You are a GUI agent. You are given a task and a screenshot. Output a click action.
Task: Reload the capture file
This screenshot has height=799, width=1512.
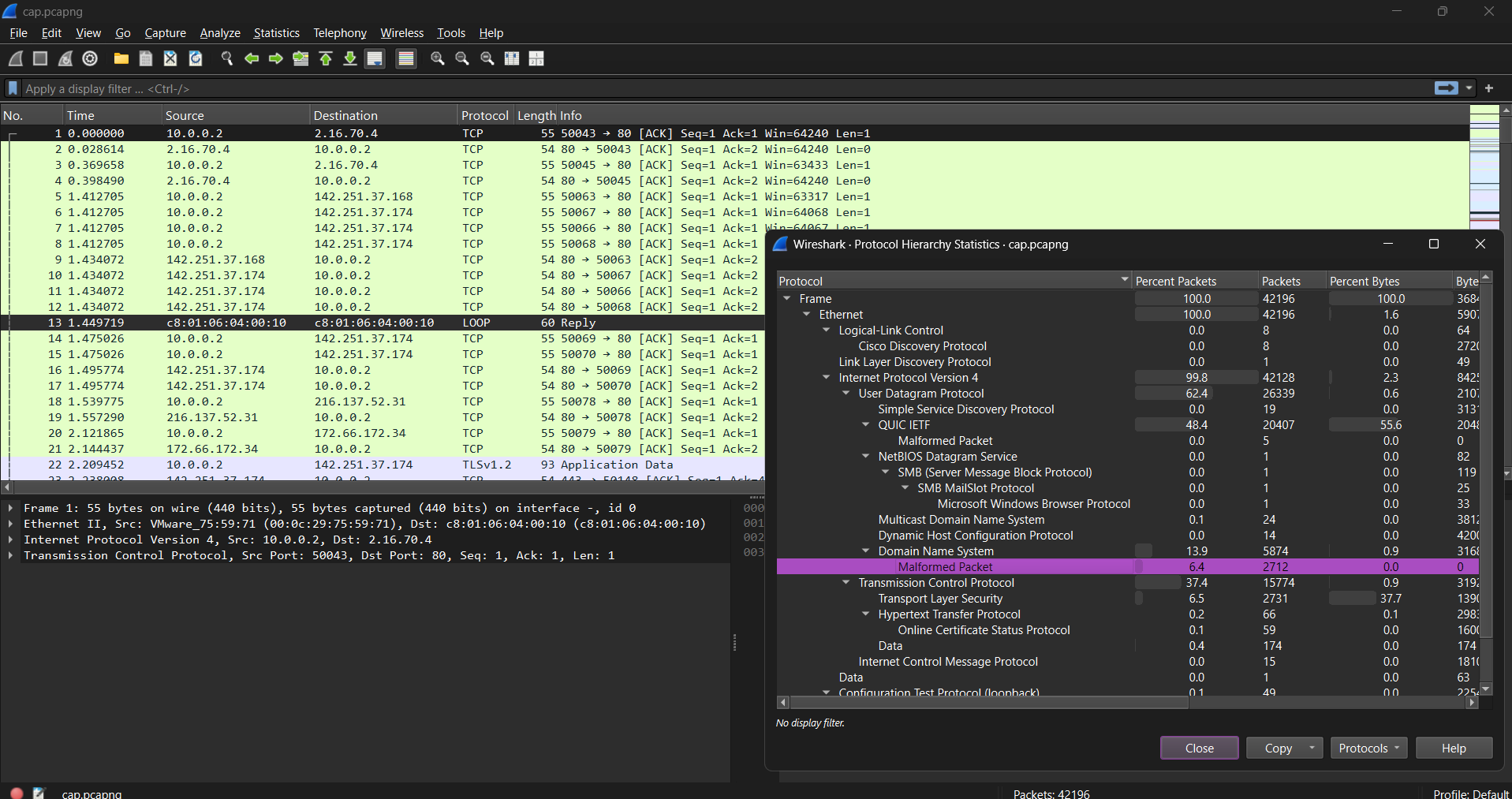coord(195,58)
